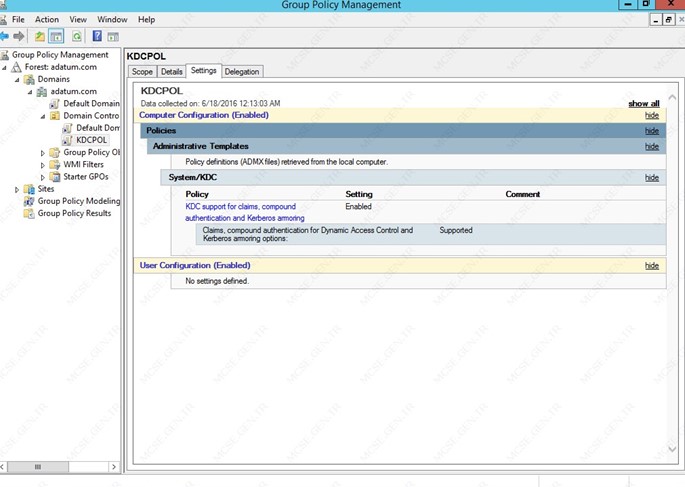Open the Help menu
The width and height of the screenshot is (685, 487).
(x=146, y=20)
